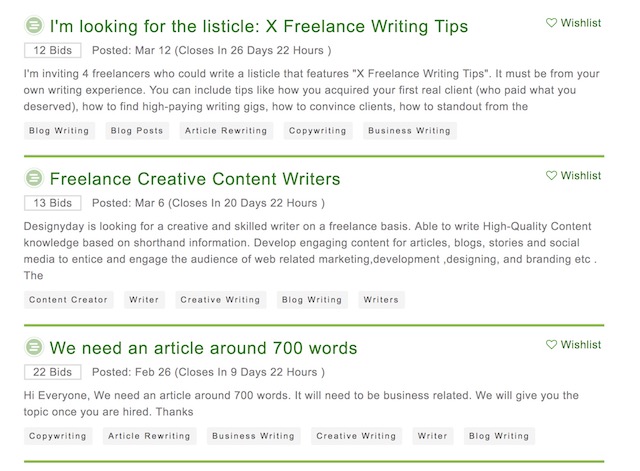Select the Creative Writing tag in the second listing
This screenshot has width=640, height=471.
220,300
